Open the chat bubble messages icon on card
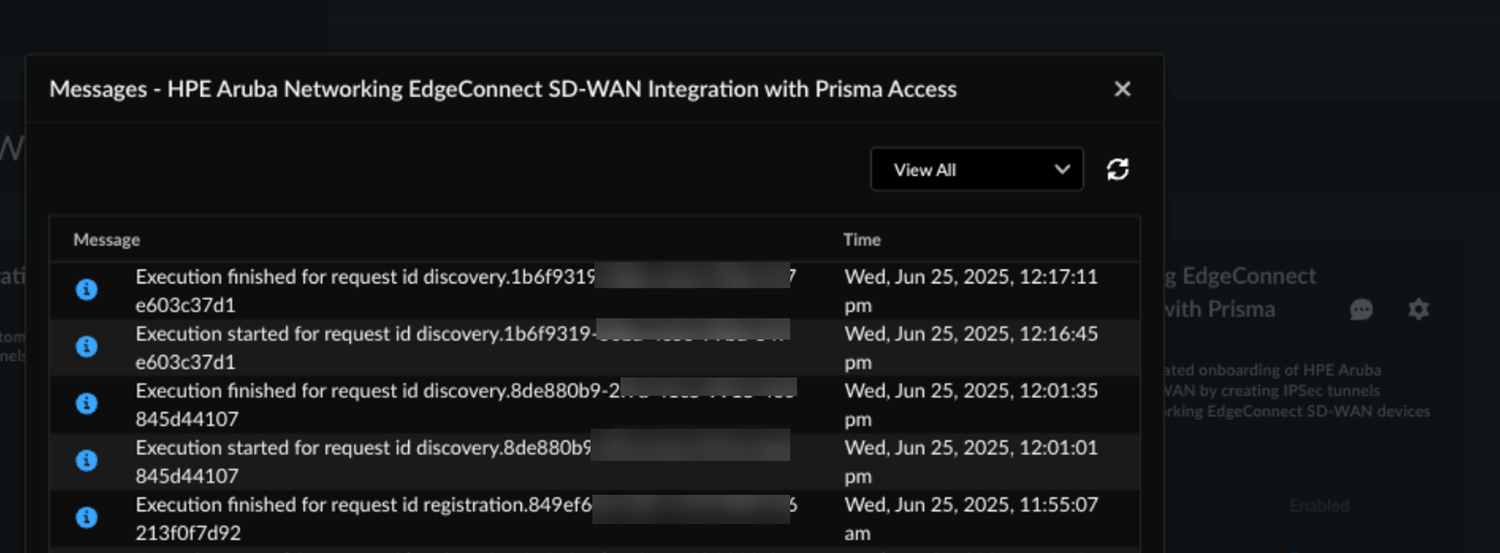1500x553 pixels. (1361, 310)
